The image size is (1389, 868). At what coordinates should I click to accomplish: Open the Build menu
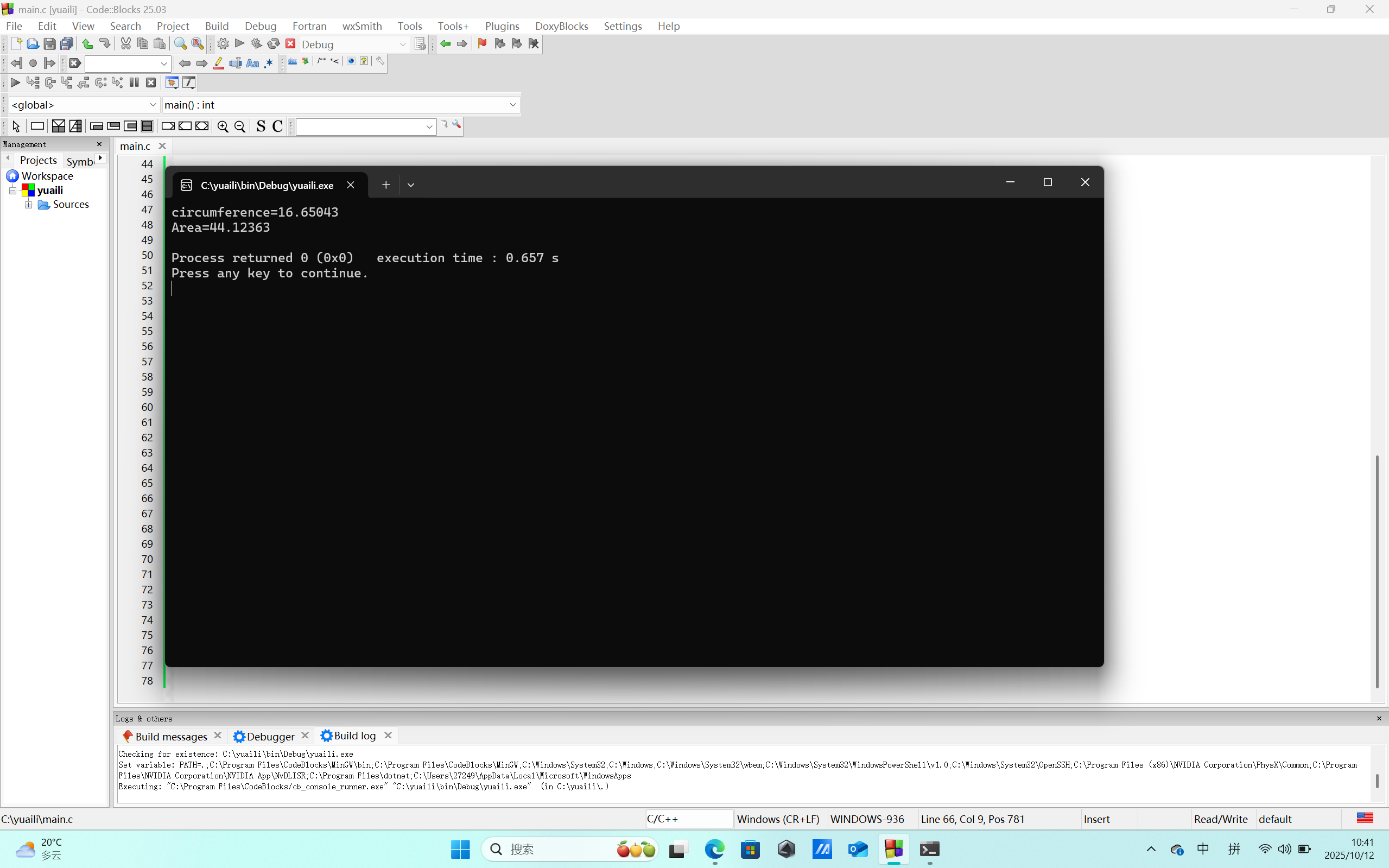coord(217,26)
